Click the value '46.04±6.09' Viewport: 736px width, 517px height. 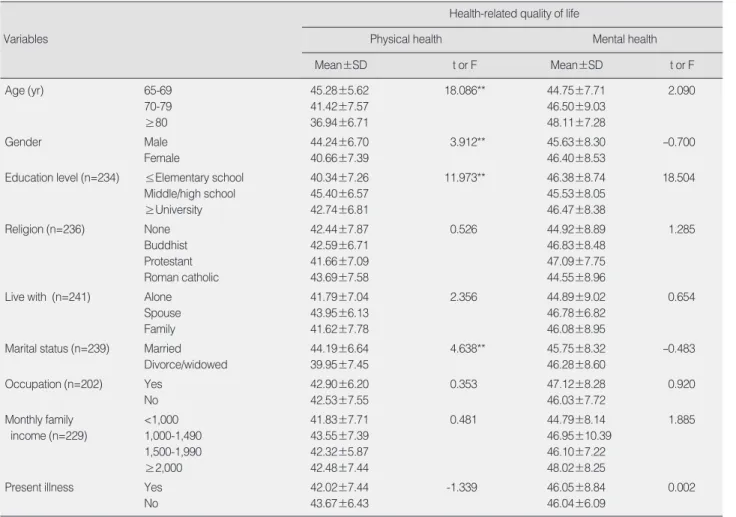pyautogui.click(x=576, y=503)
